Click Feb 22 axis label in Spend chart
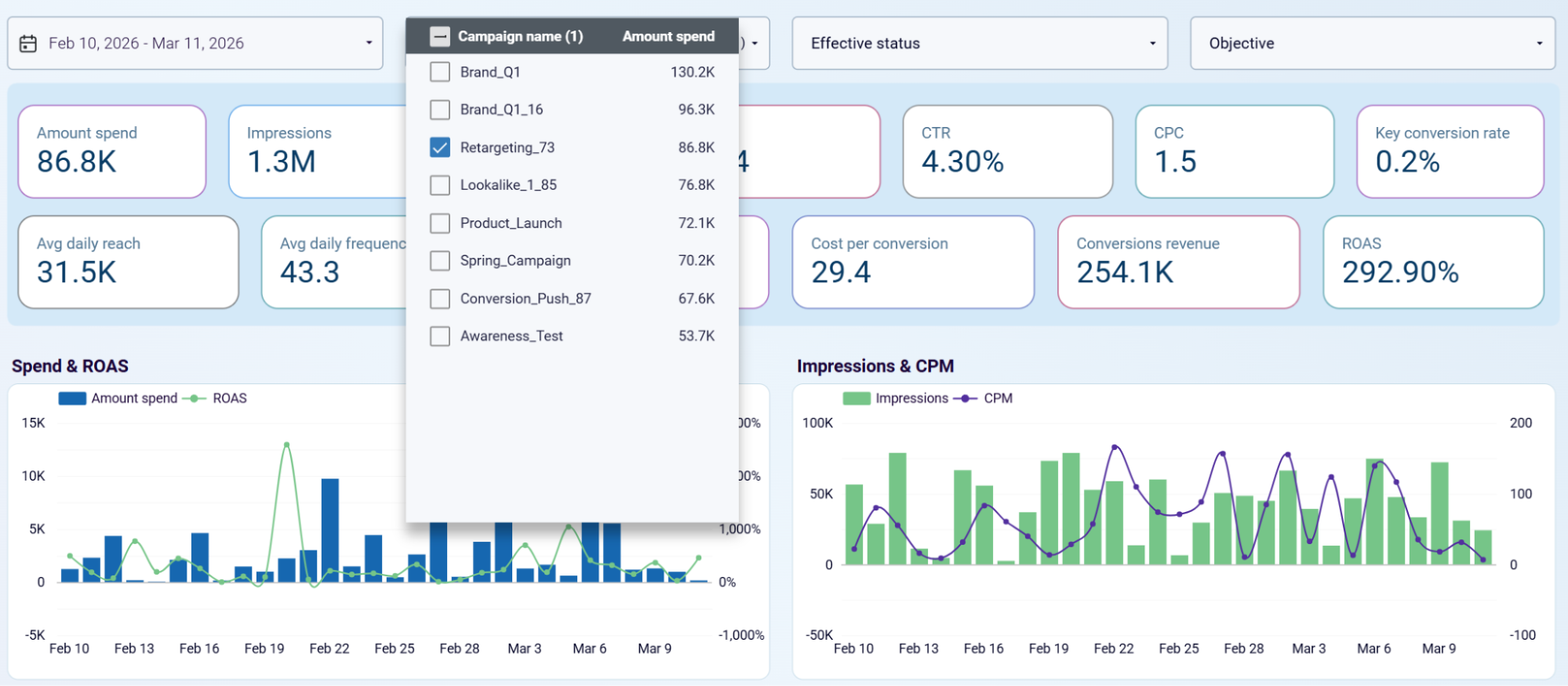Viewport: 1568px width, 686px height. pyautogui.click(x=329, y=648)
